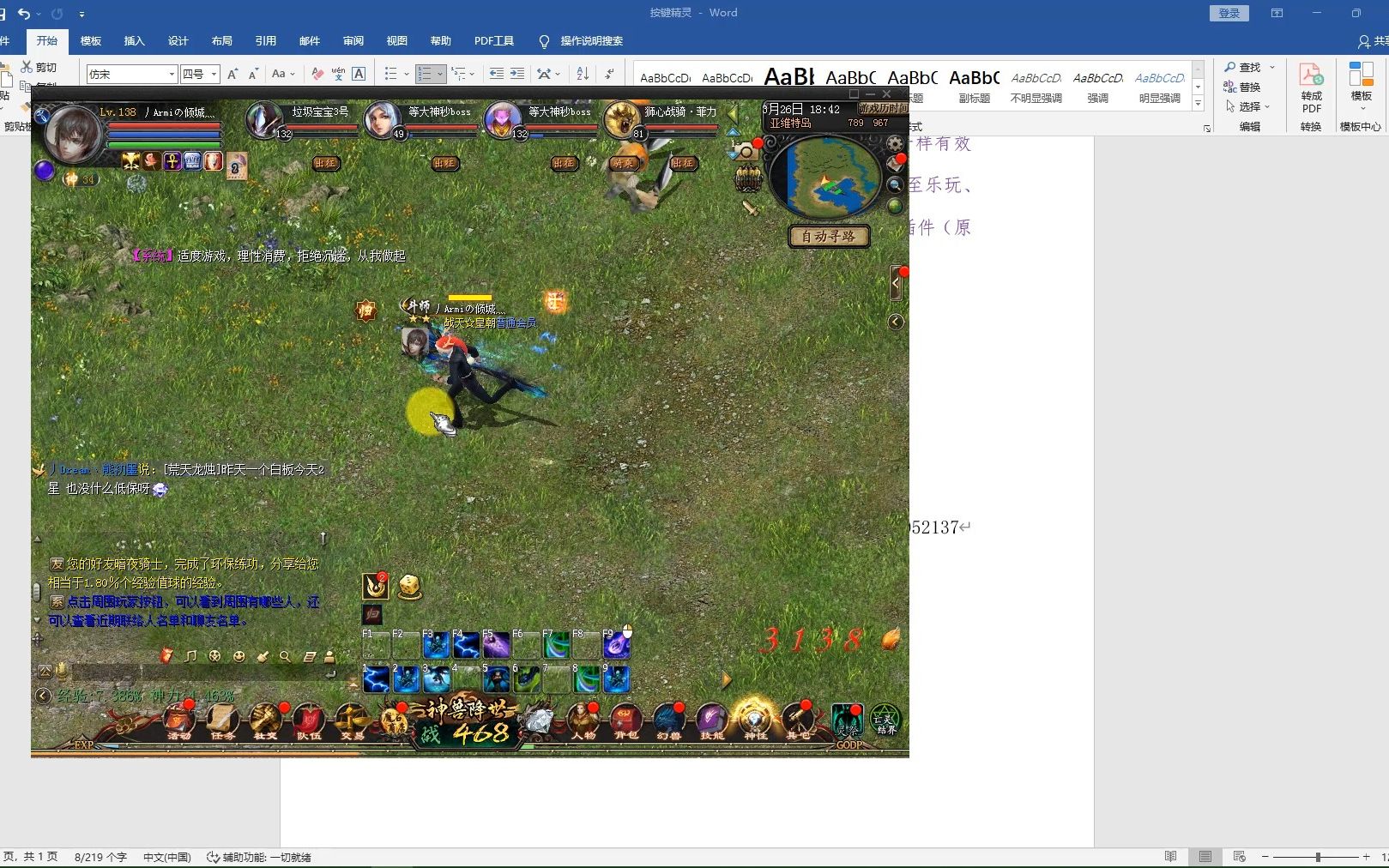Image resolution: width=1389 pixels, height=868 pixels.
Task: Click Word's clear formatting eraser icon
Action: 317,74
